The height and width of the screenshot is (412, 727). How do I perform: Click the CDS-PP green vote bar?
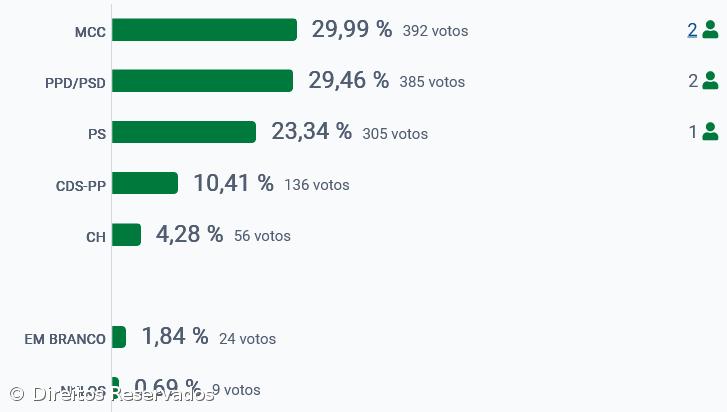point(145,183)
